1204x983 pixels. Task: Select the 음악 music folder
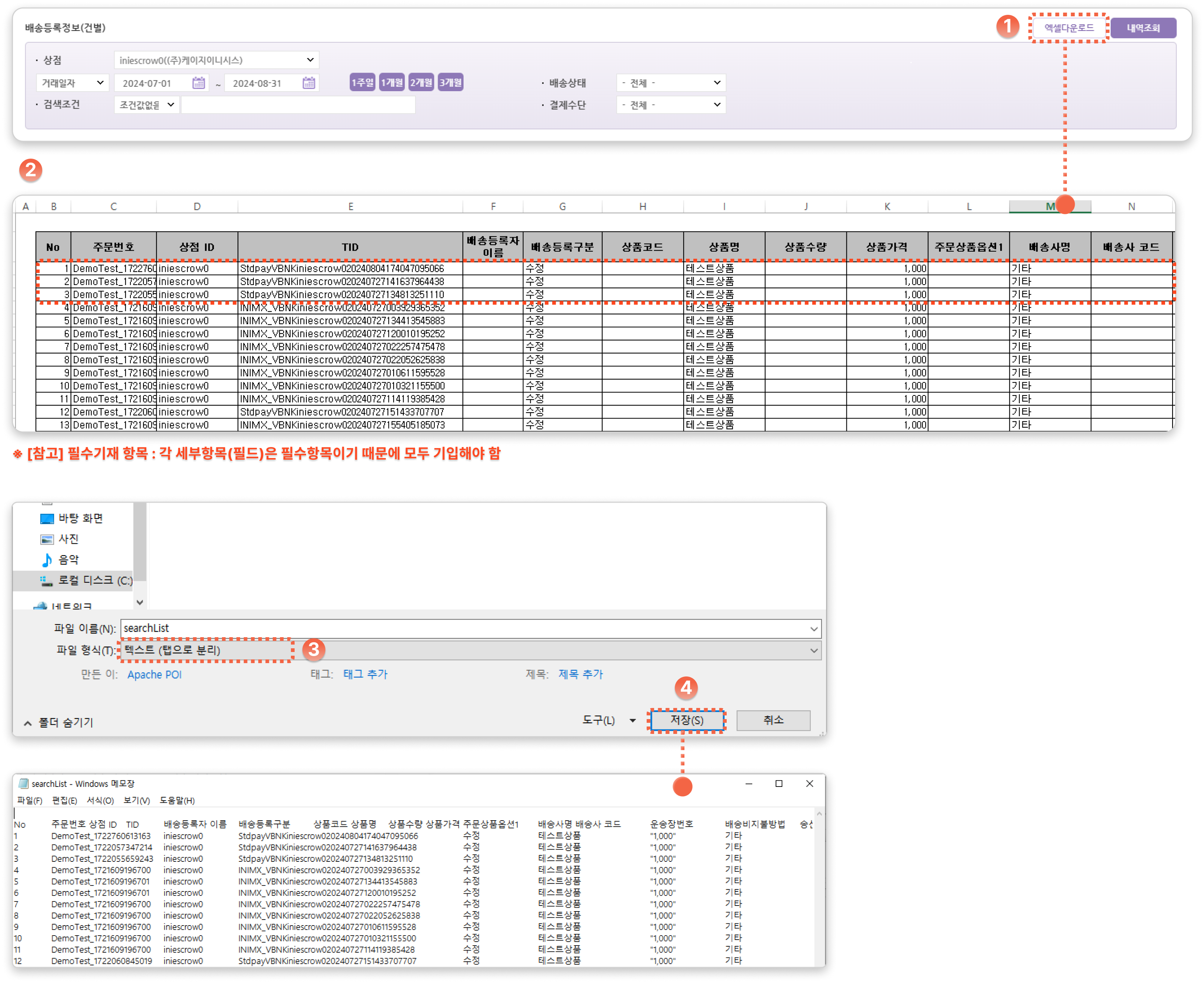coord(59,559)
